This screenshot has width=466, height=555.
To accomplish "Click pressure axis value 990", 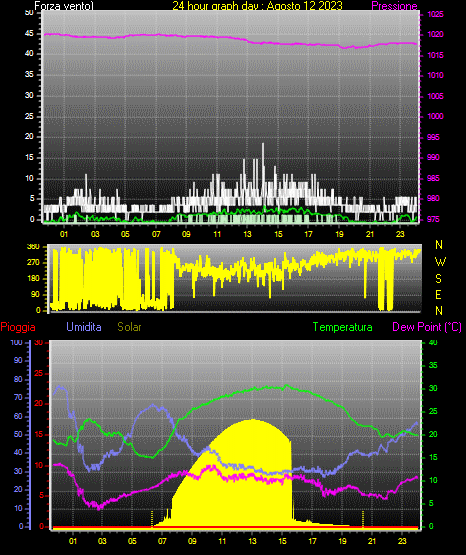I will click(433, 157).
